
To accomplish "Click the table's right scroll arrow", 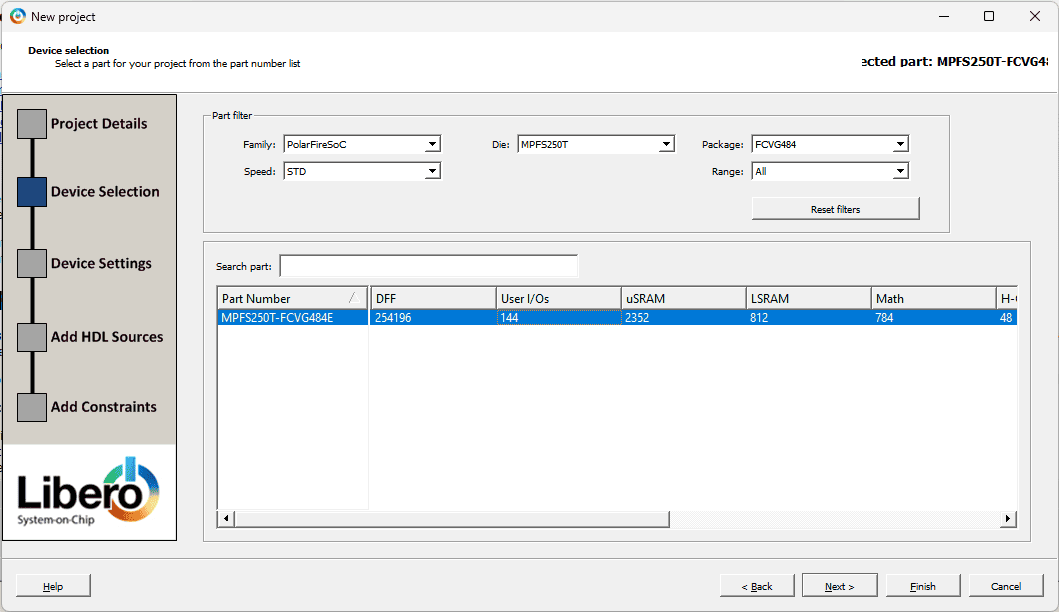I will (1009, 518).
